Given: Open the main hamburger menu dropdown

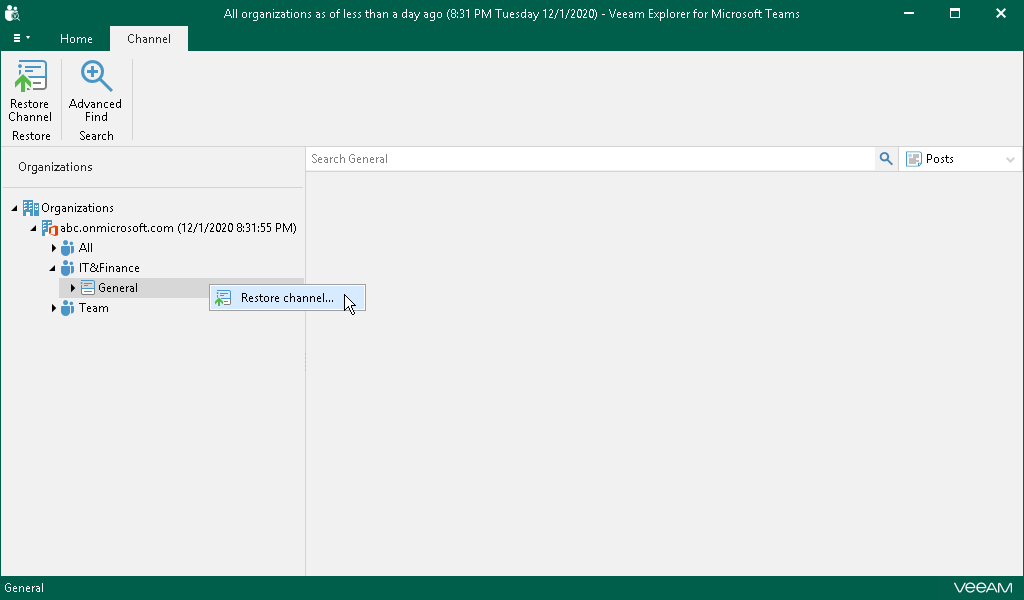Looking at the screenshot, I should coord(22,39).
